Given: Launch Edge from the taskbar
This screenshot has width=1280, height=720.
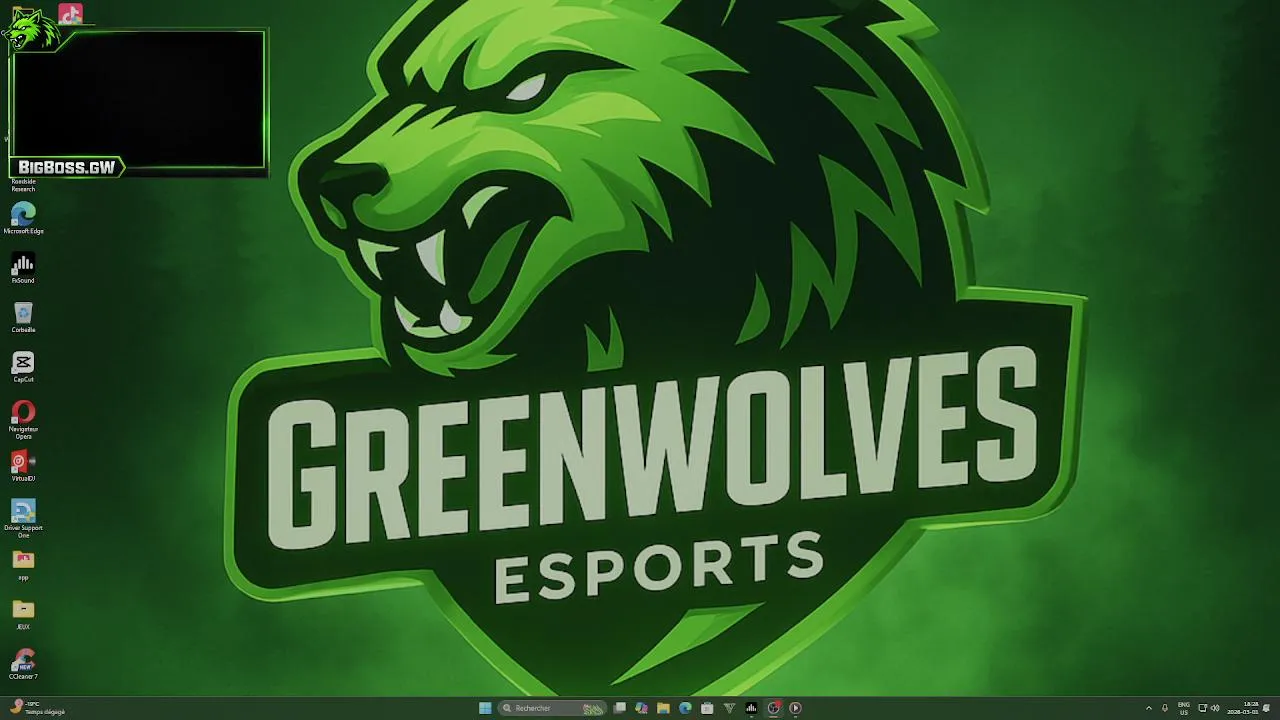Looking at the screenshot, I should tap(685, 708).
